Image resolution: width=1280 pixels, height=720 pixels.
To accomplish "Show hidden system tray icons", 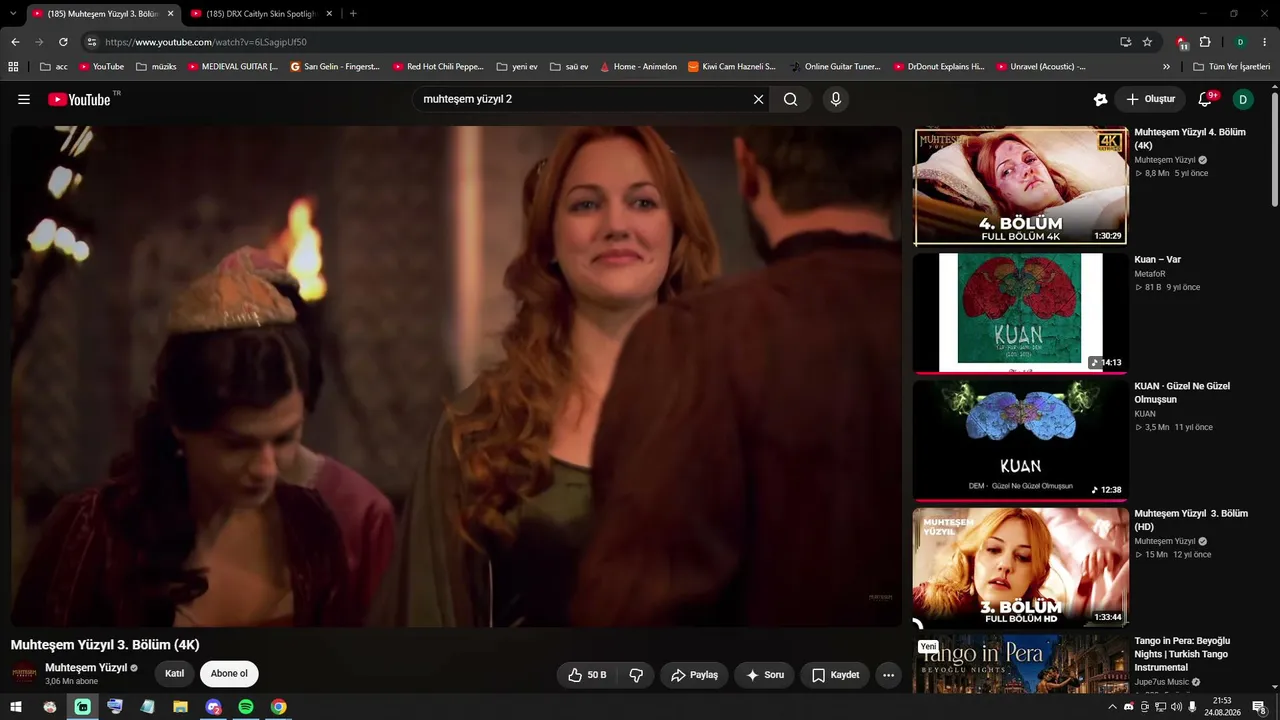I will [x=1112, y=707].
